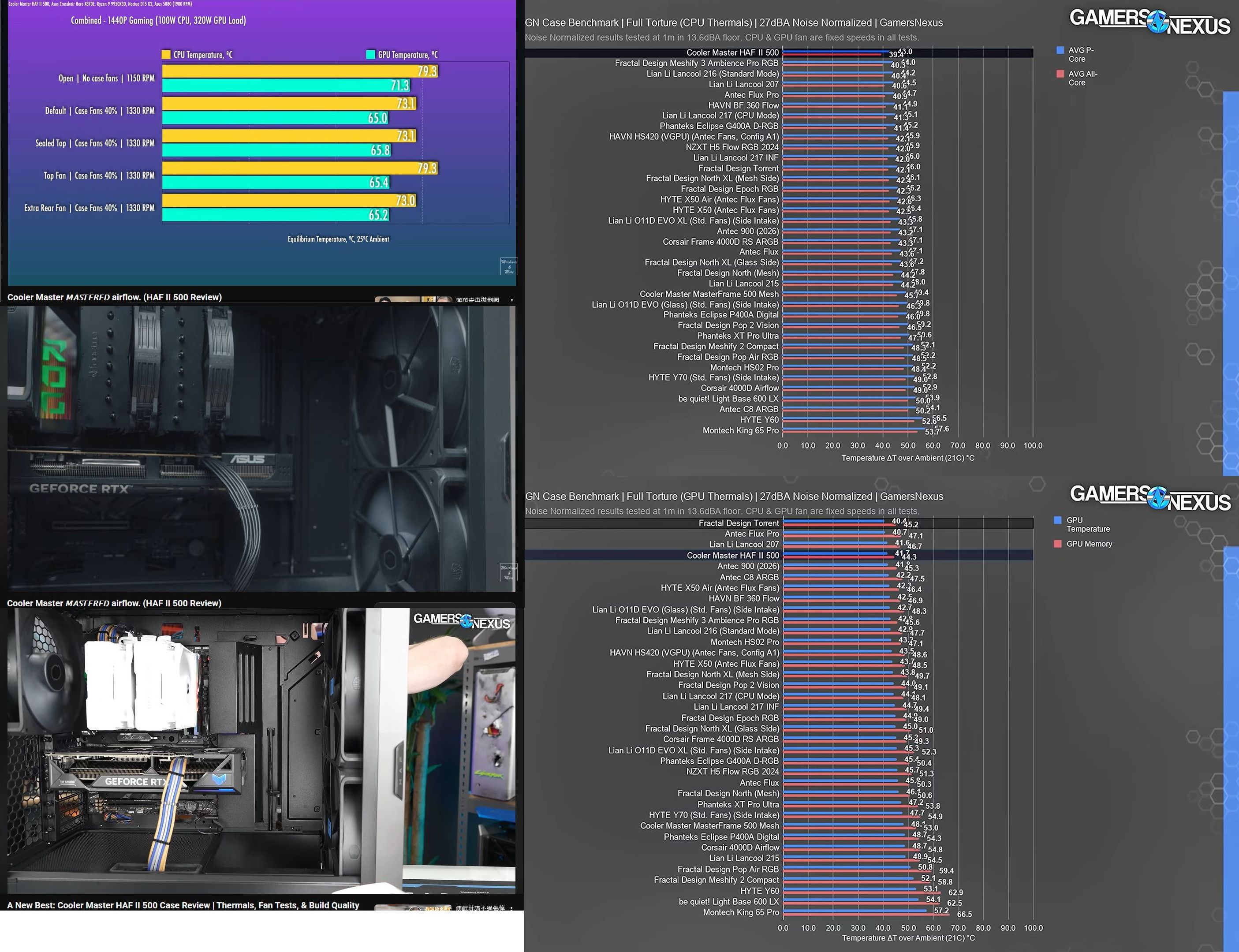The height and width of the screenshot is (952, 1239).
Task: Open 'A New Best: Cooler Master HAF II 500 Case Review' title
Action: click(183, 905)
